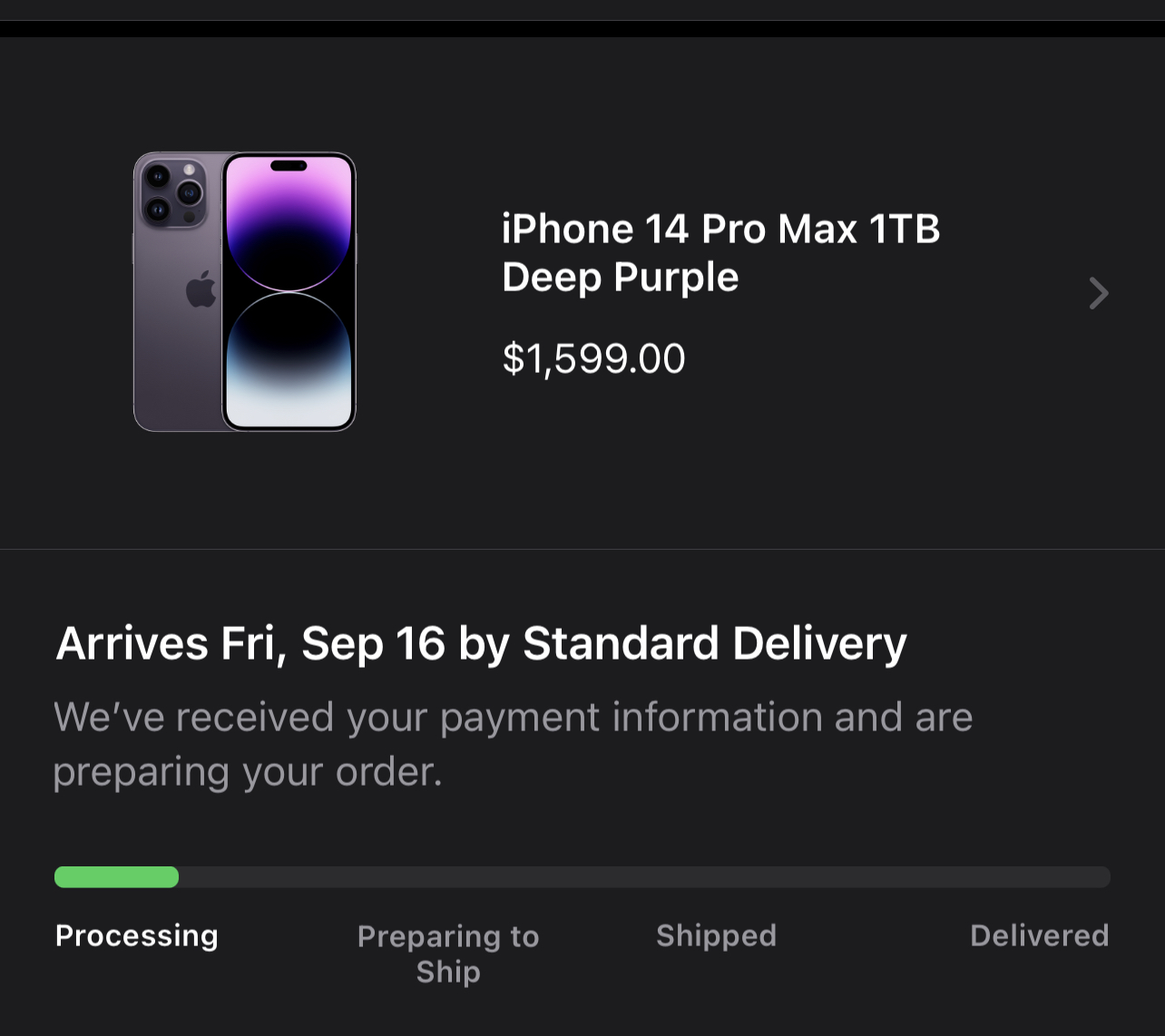
Task: Click the green filled progress segment
Action: click(116, 877)
